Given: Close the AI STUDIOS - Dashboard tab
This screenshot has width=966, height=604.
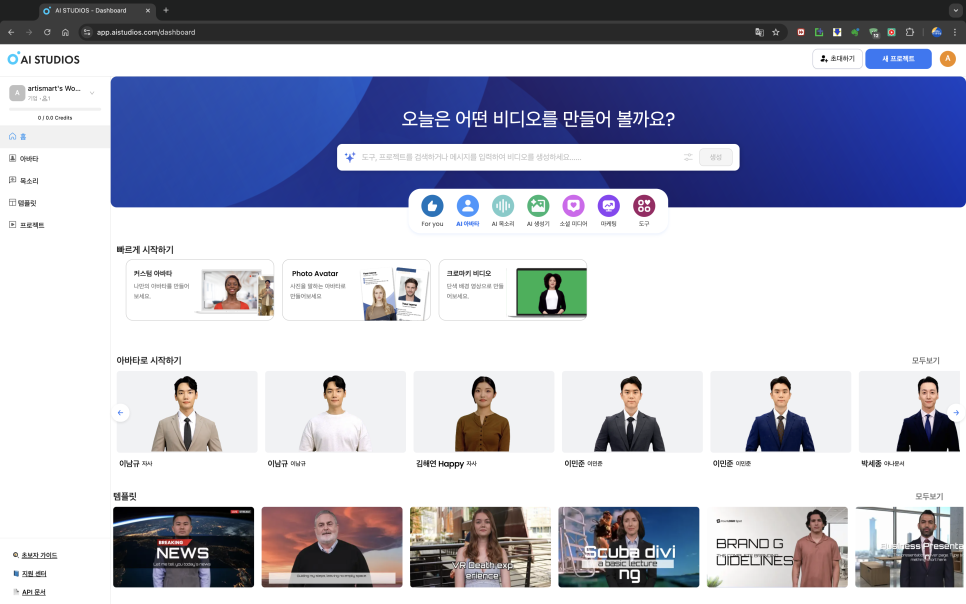Looking at the screenshot, I should (x=148, y=10).
